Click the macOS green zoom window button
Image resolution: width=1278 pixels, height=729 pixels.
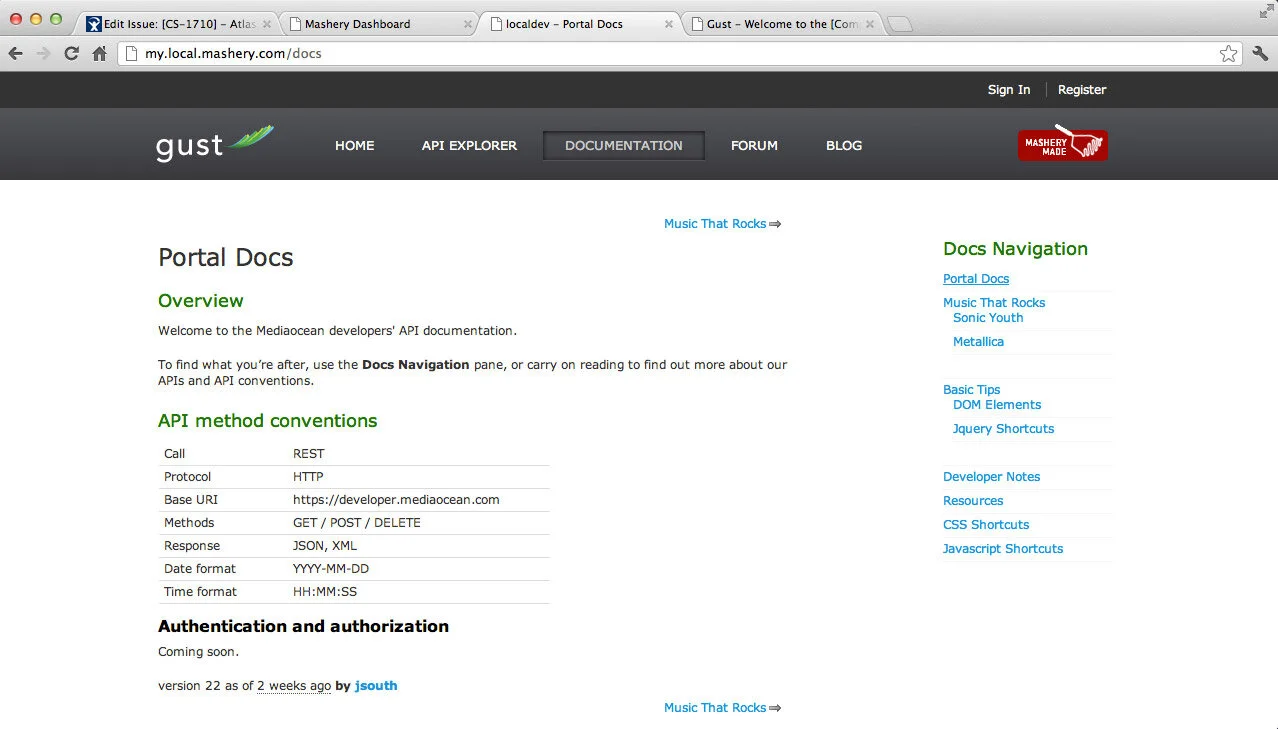pyautogui.click(x=56, y=19)
